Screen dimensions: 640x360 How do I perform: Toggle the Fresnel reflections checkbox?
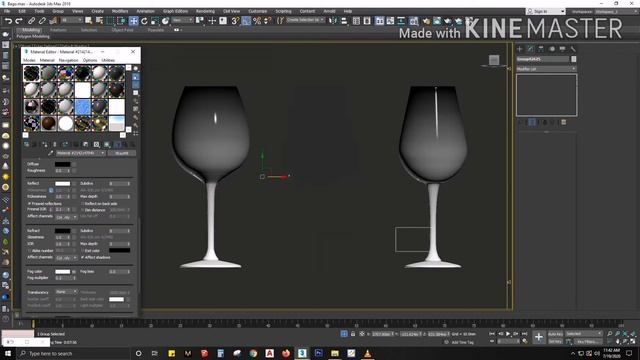click(29, 203)
